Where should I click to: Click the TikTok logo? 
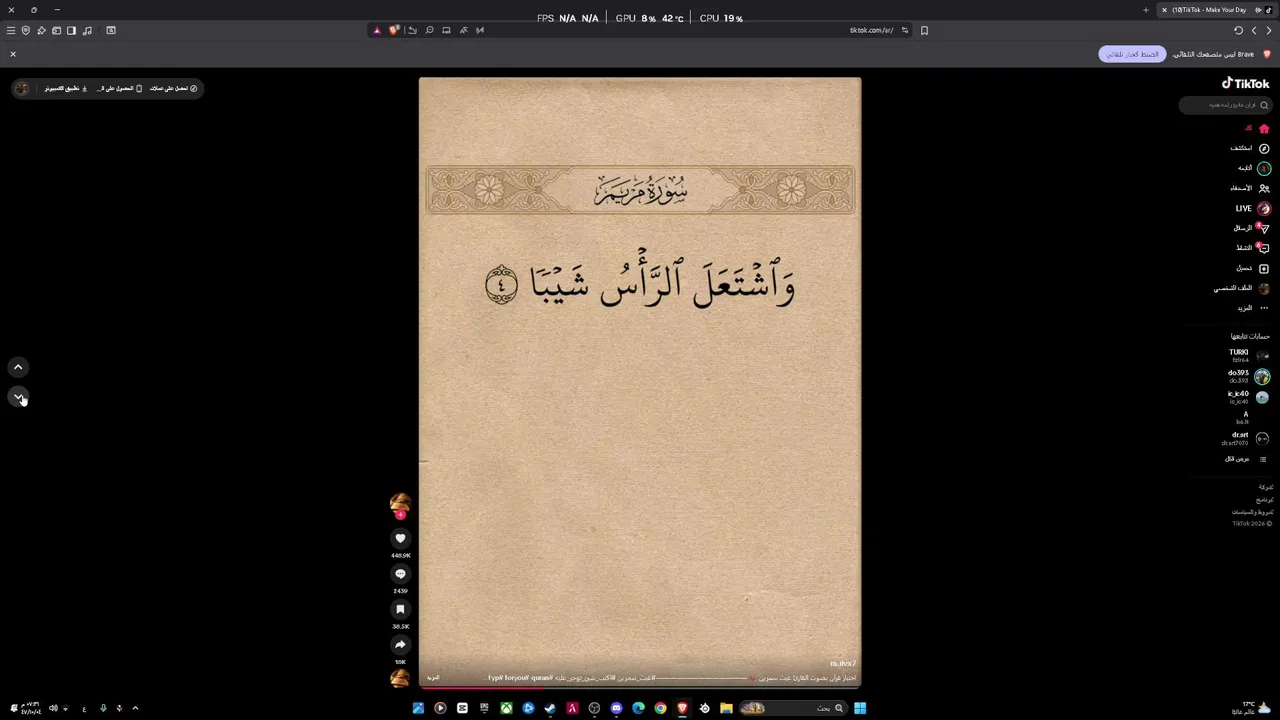click(x=1245, y=84)
